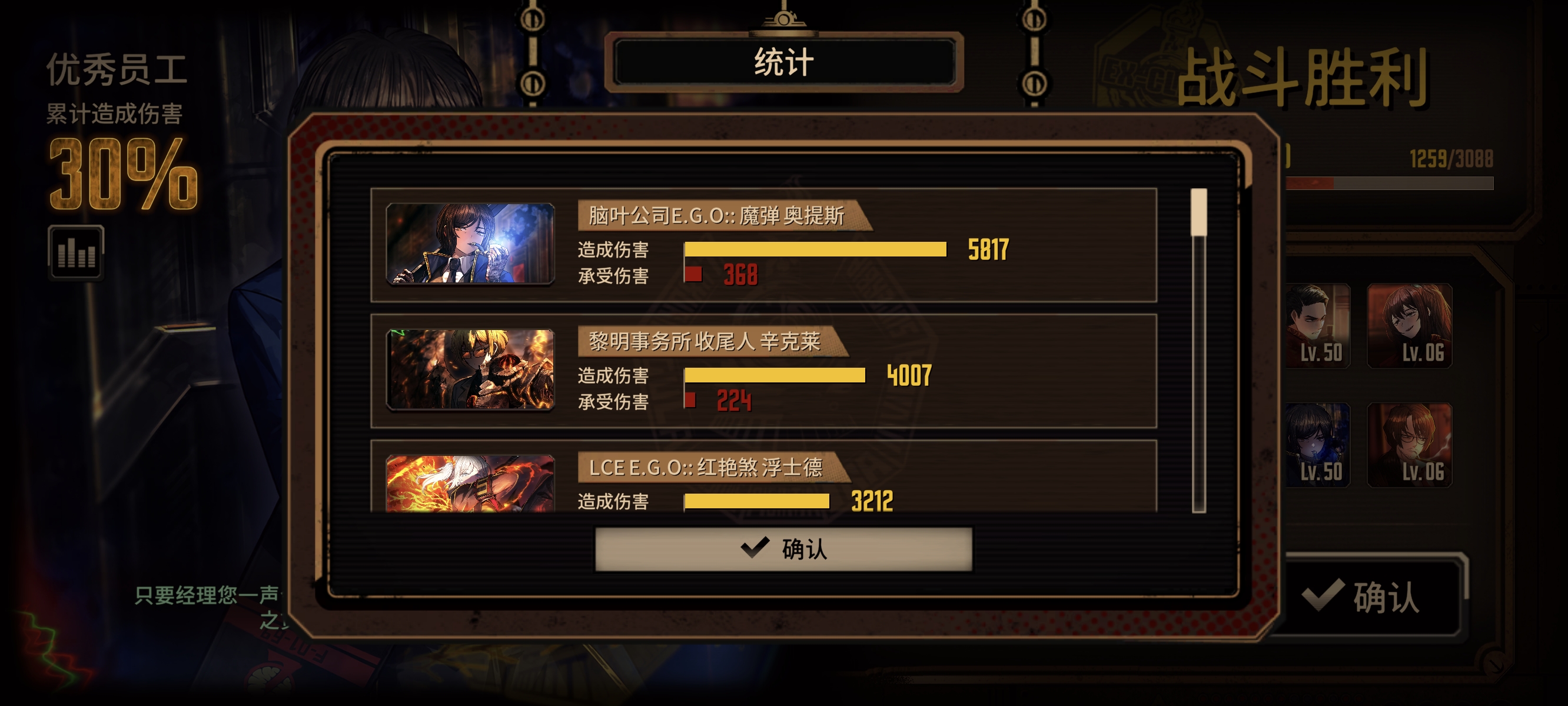Select the bottom-left Lv. 50 character icon
Image resolution: width=1568 pixels, height=706 pixels.
tap(1318, 445)
